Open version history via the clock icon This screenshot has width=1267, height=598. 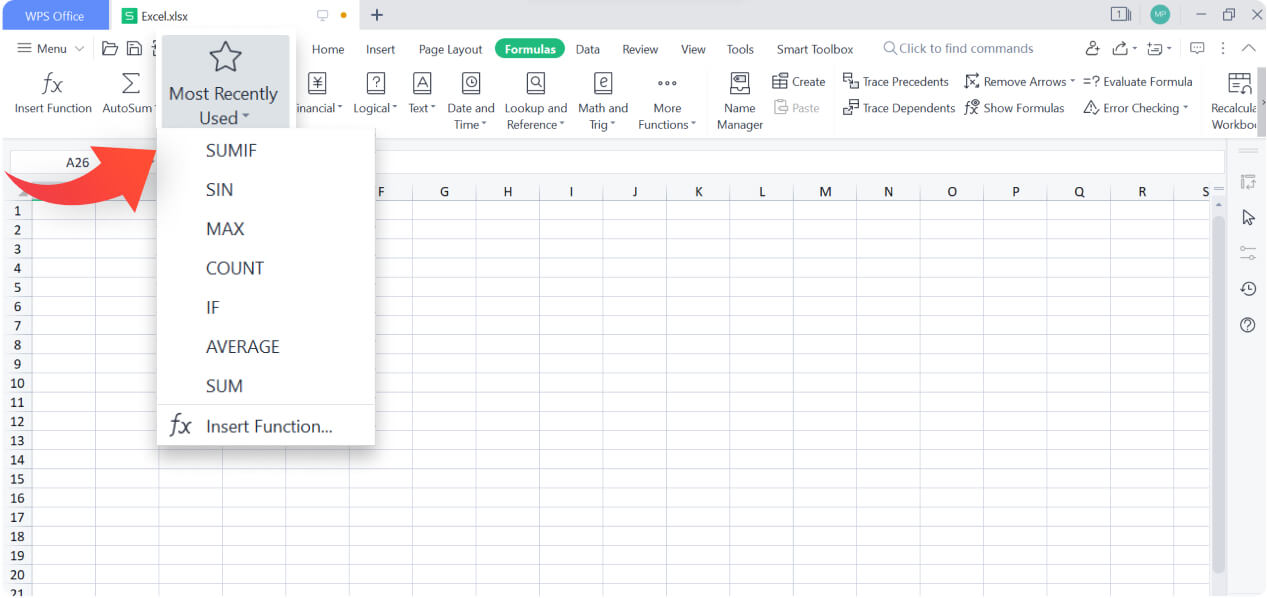(1246, 288)
